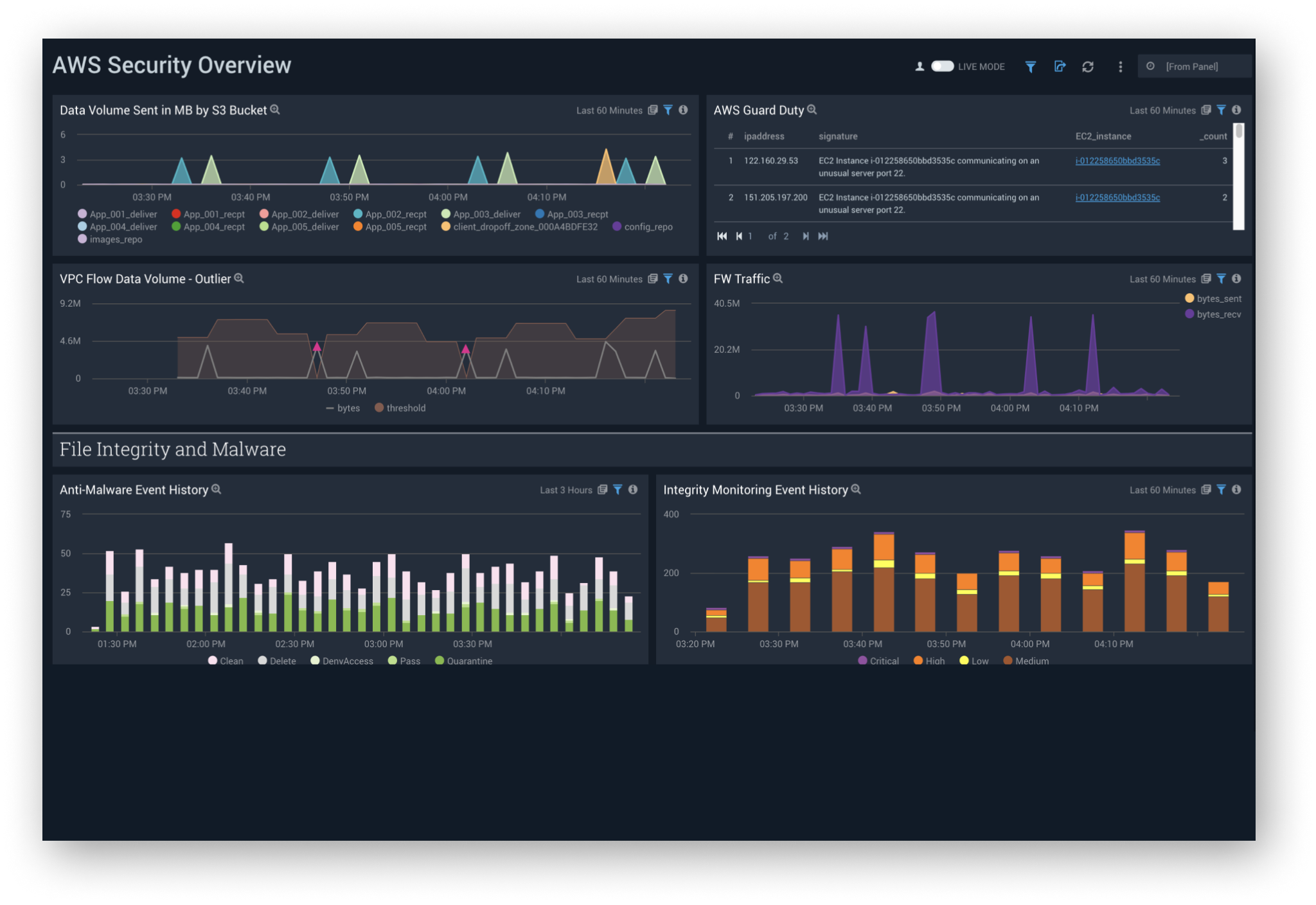Open logs icon on Data Volume S3 panel
This screenshot has width=1316, height=905.
pyautogui.click(x=653, y=110)
